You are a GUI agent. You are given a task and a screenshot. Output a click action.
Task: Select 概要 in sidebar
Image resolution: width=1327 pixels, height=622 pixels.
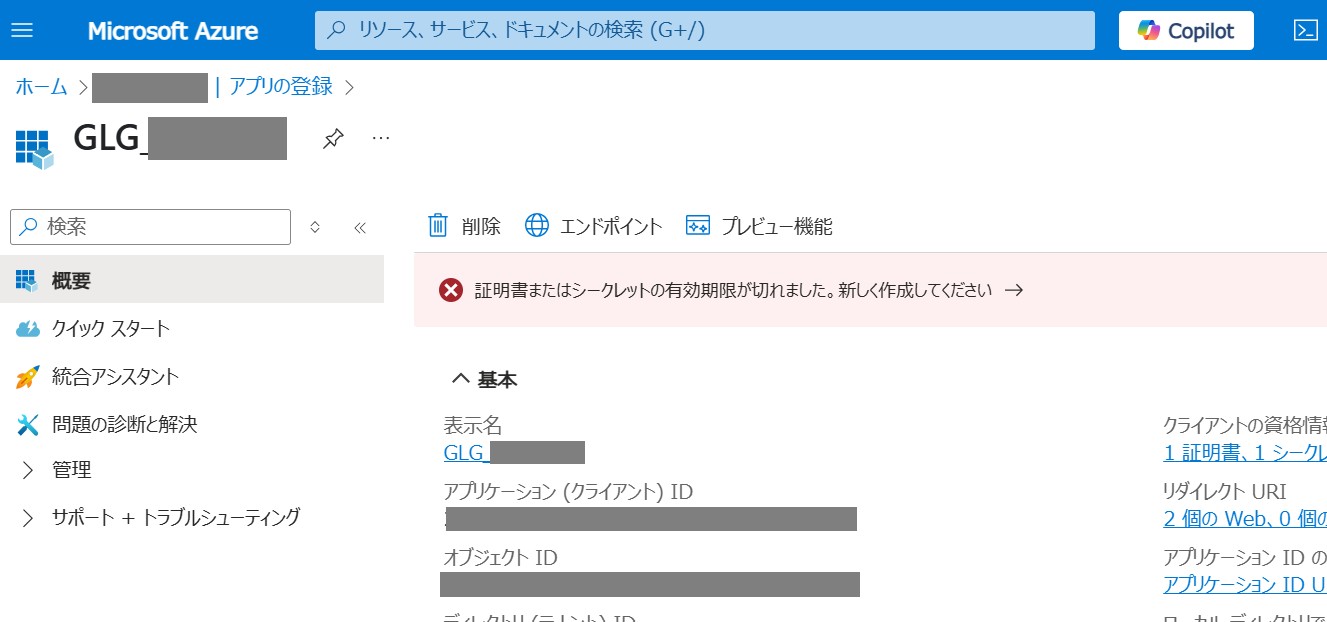point(192,280)
